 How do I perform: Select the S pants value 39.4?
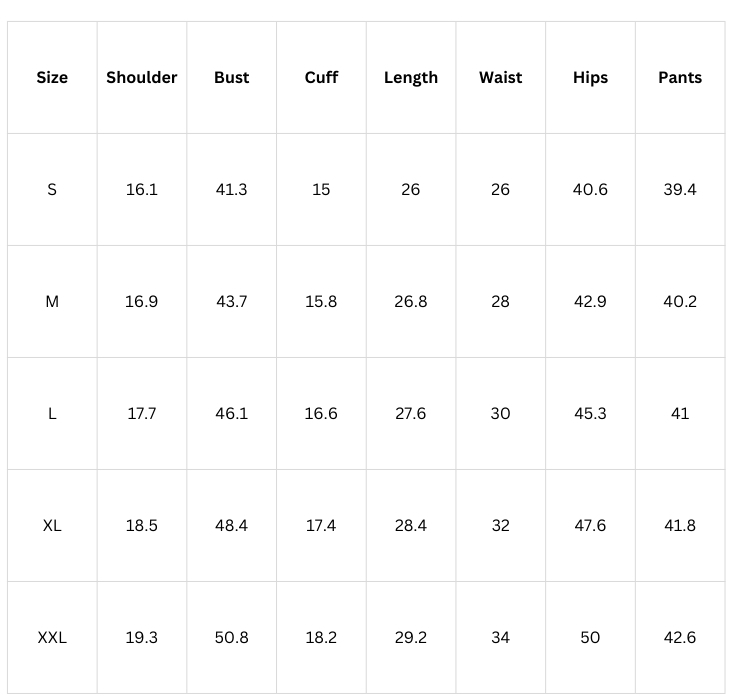click(680, 189)
